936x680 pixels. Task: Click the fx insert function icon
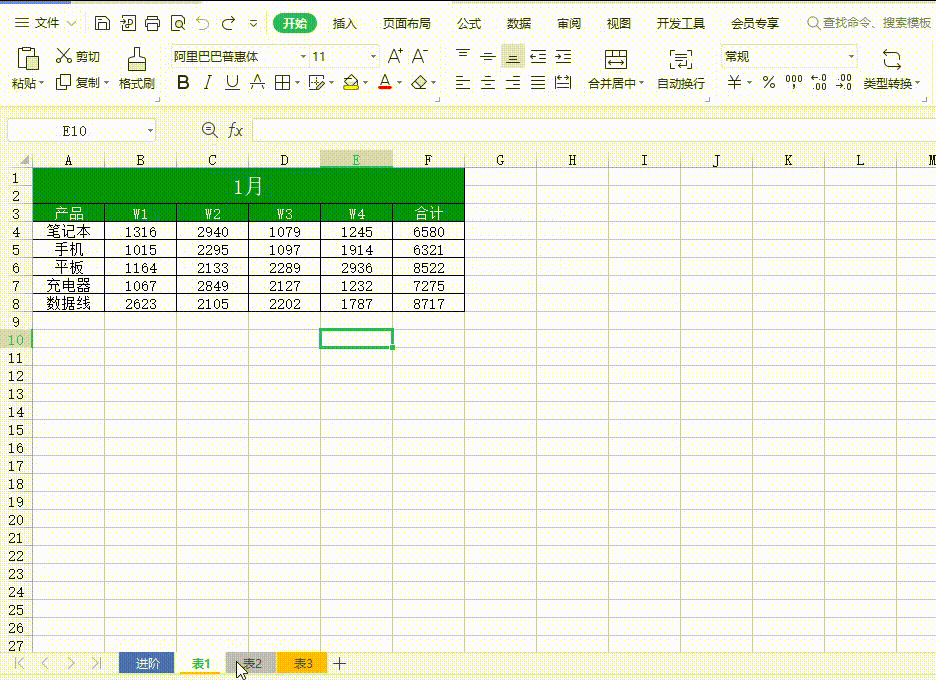[x=235, y=130]
